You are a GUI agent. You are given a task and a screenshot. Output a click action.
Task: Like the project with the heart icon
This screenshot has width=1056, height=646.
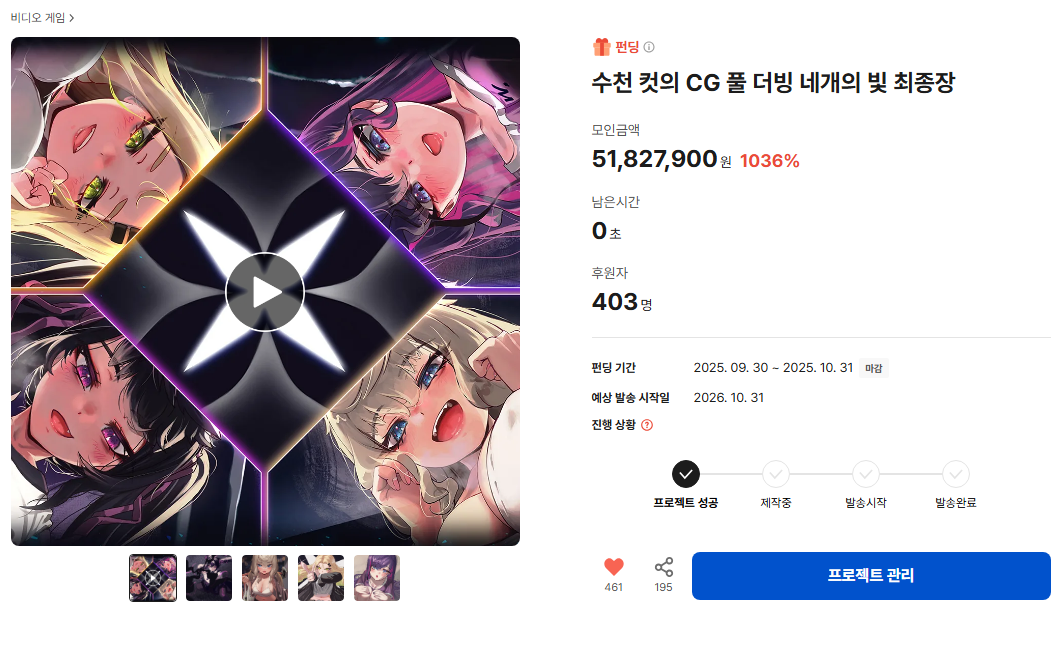coord(614,567)
